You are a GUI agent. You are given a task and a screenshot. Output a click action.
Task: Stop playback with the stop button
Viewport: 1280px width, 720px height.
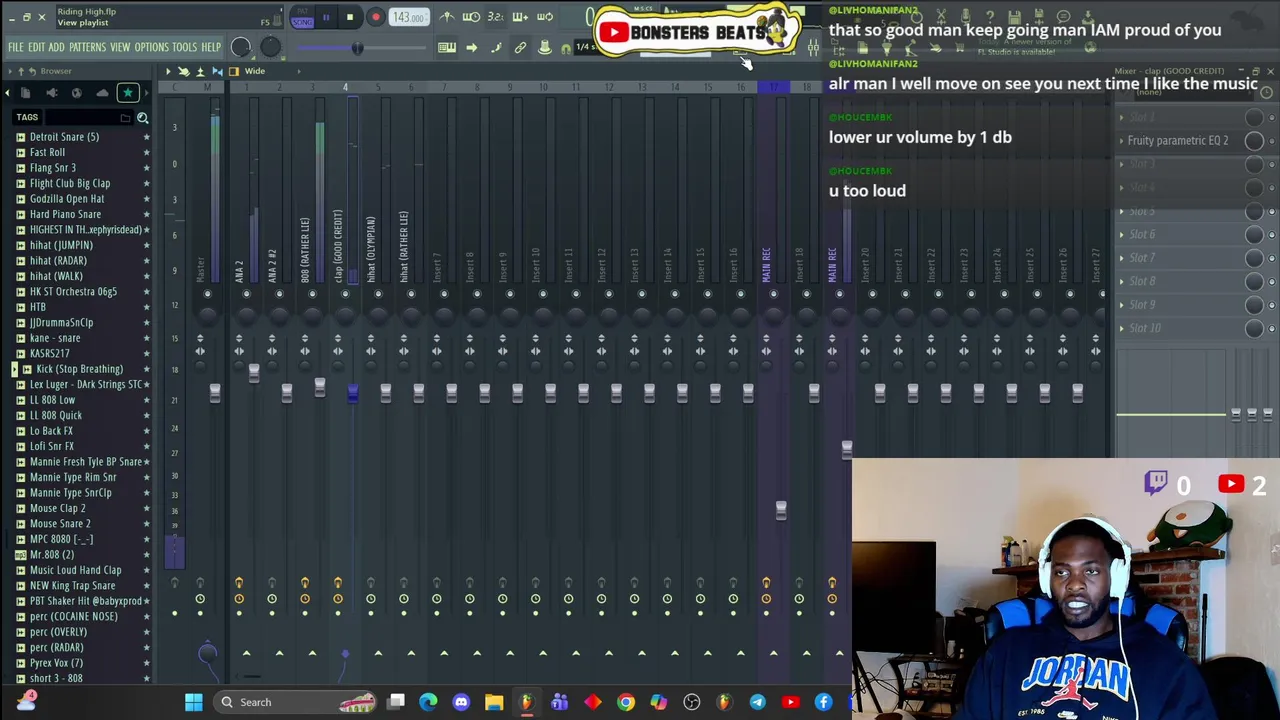(350, 17)
